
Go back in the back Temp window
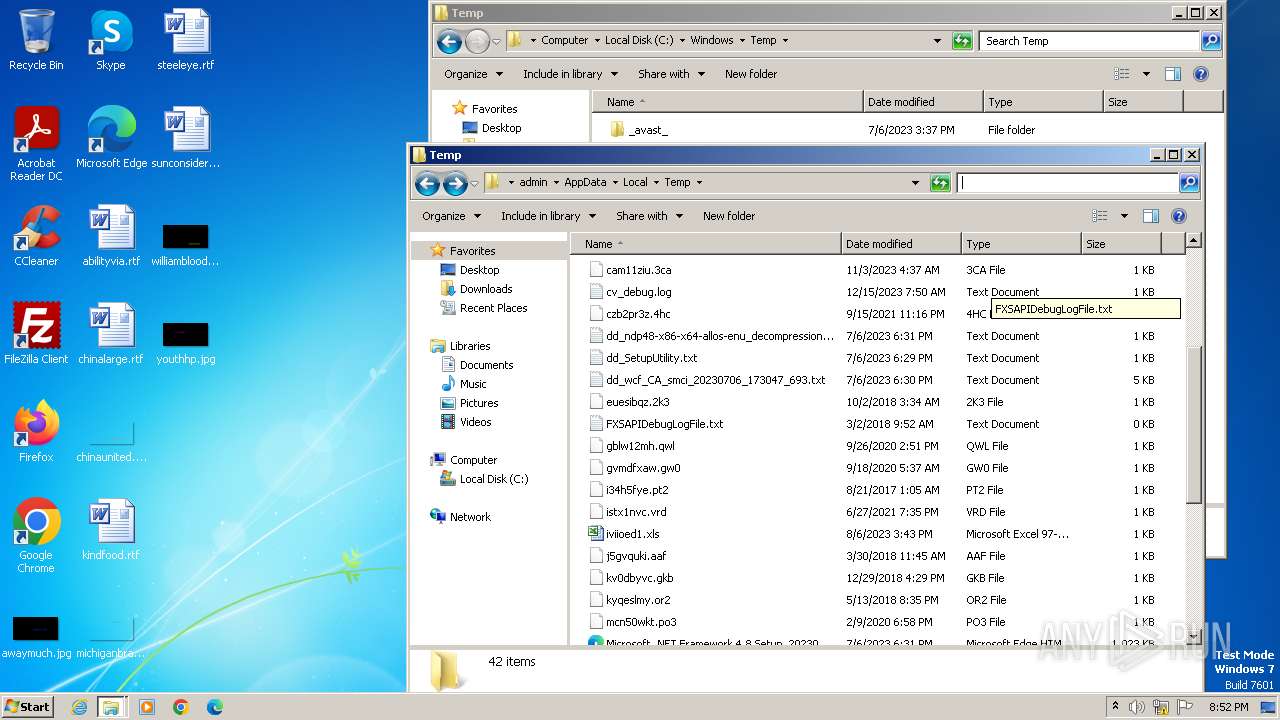[x=449, y=41]
